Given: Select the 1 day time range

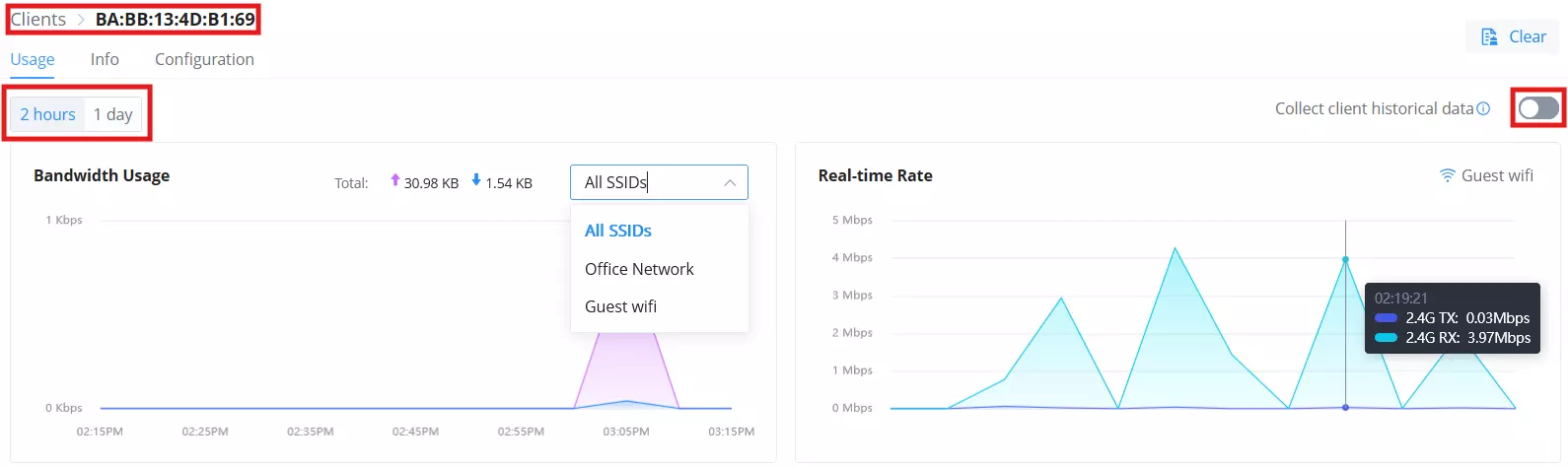Looking at the screenshot, I should coord(113,114).
